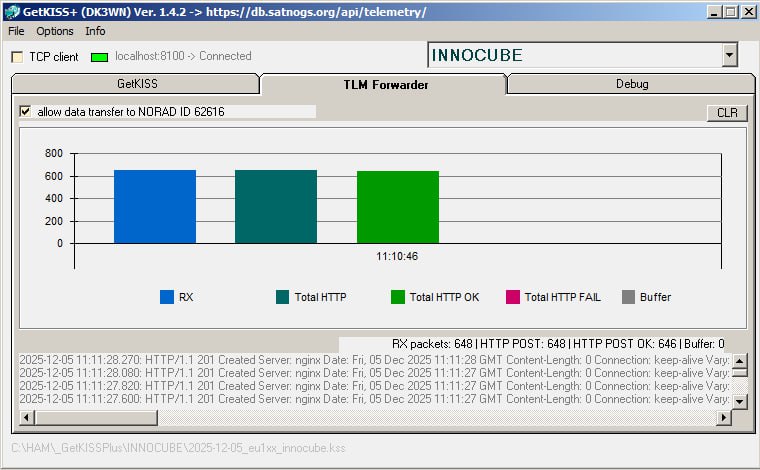Enable the TCP client checkbox
Viewport: 760px width, 470px height.
(x=17, y=57)
